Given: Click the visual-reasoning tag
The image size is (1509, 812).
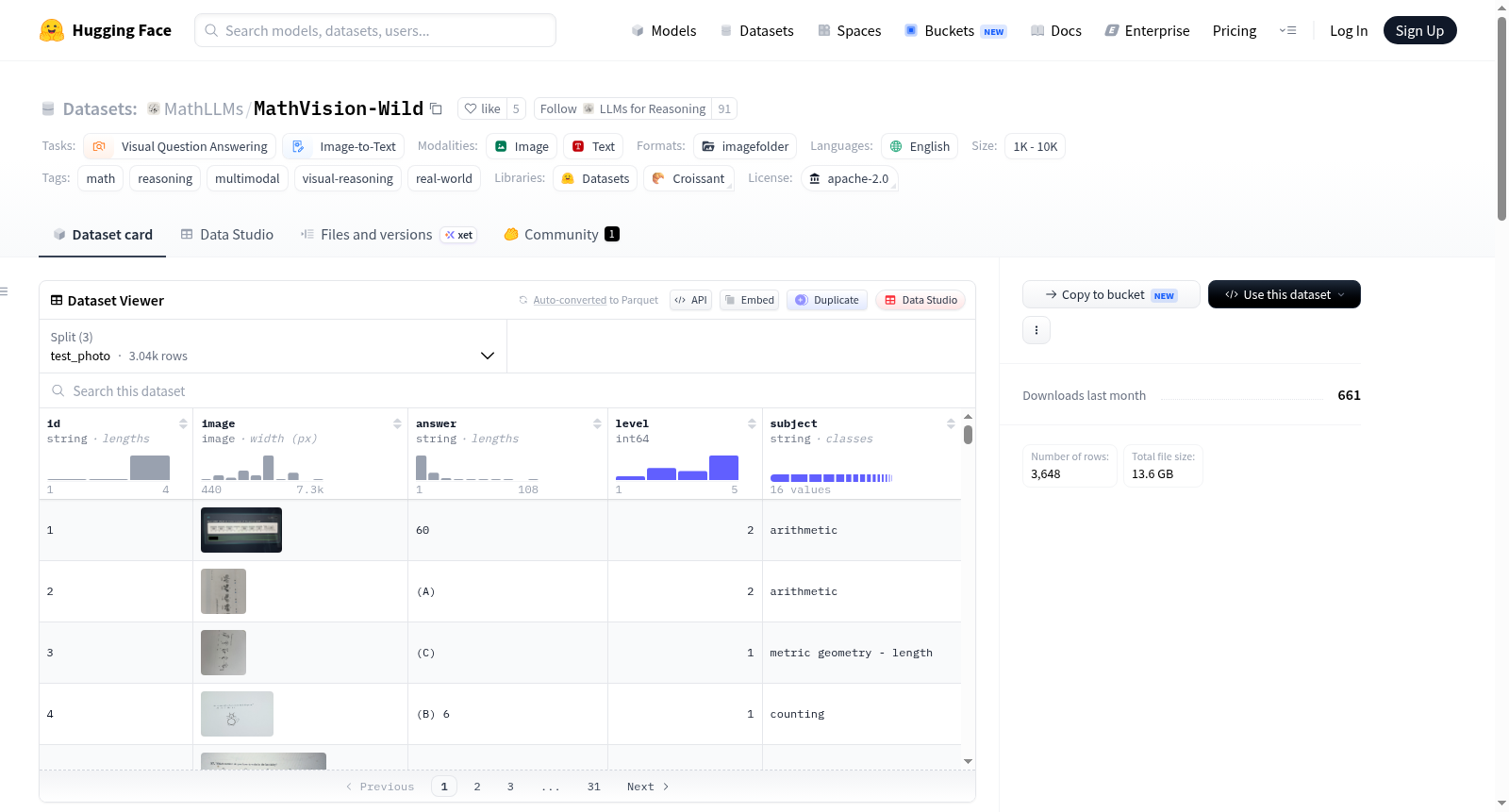Looking at the screenshot, I should tap(348, 178).
